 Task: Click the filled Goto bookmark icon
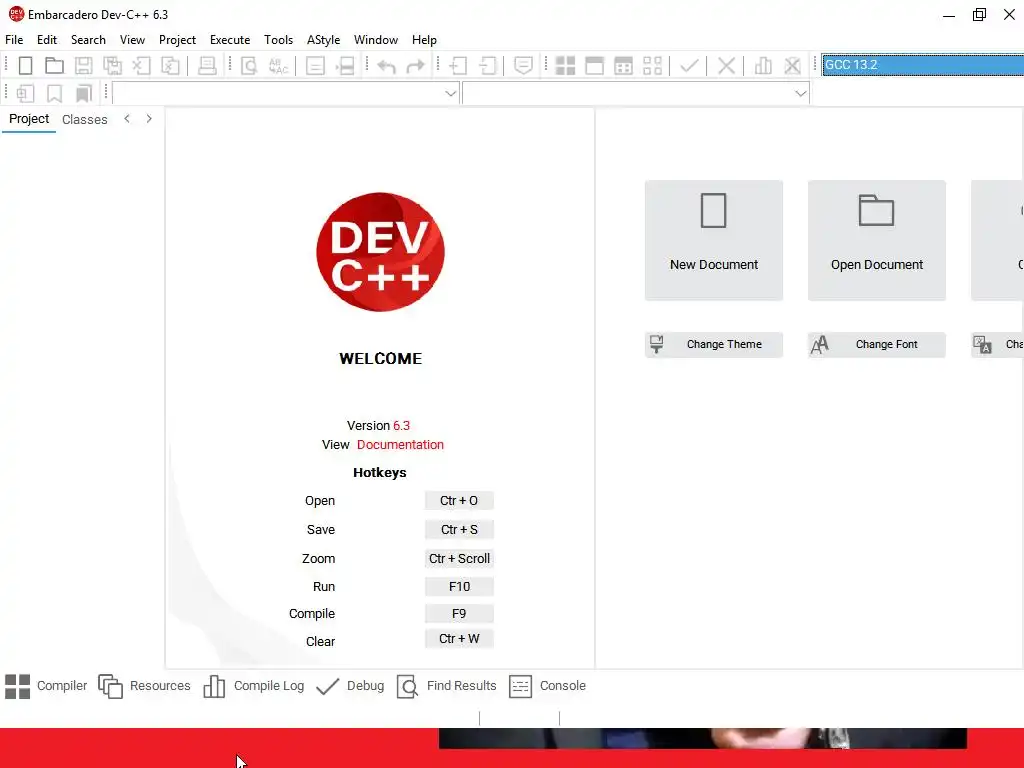tap(84, 93)
